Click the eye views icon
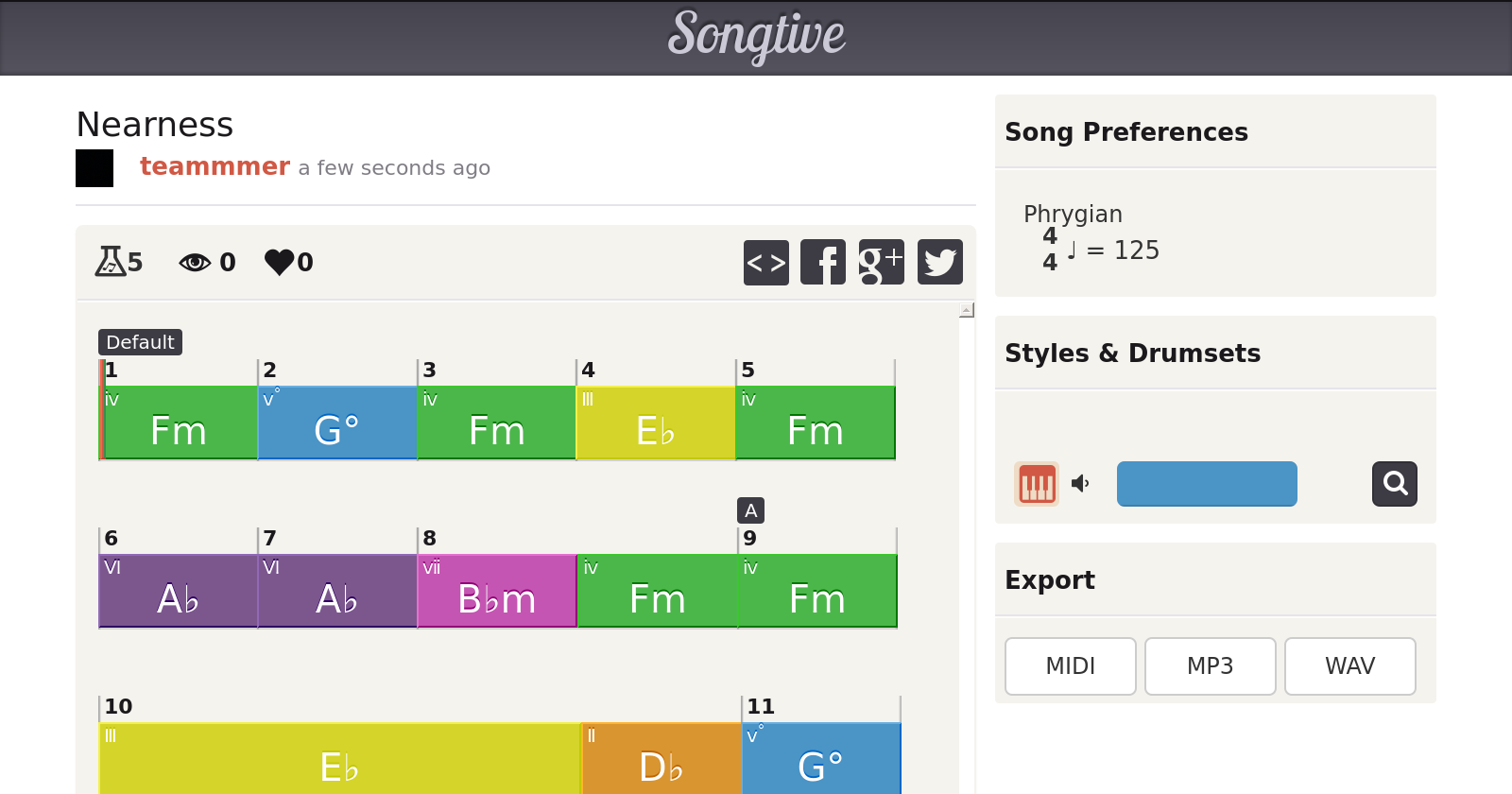This screenshot has width=1512, height=794. coord(195,262)
